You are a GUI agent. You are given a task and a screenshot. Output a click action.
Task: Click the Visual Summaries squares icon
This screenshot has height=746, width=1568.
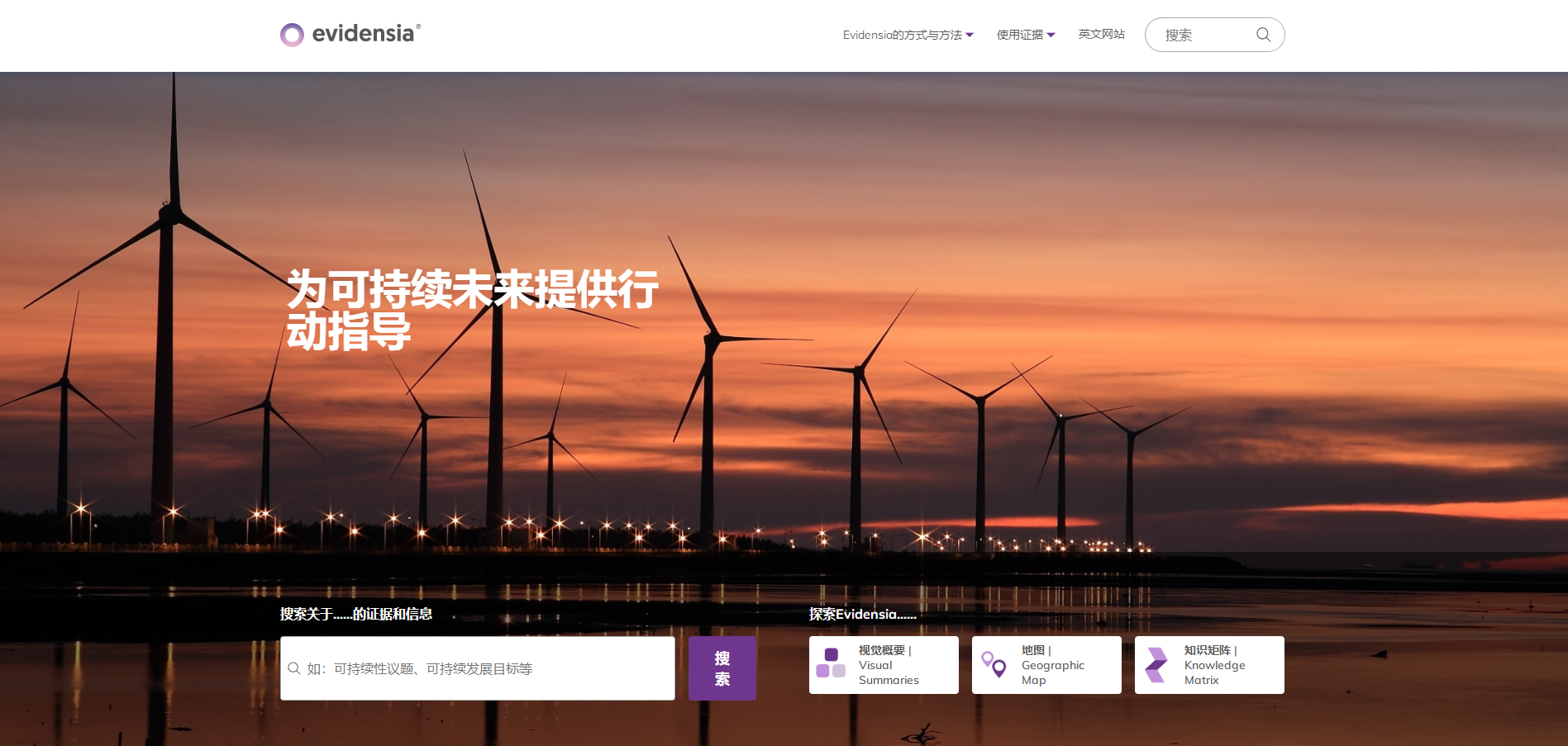tap(831, 663)
